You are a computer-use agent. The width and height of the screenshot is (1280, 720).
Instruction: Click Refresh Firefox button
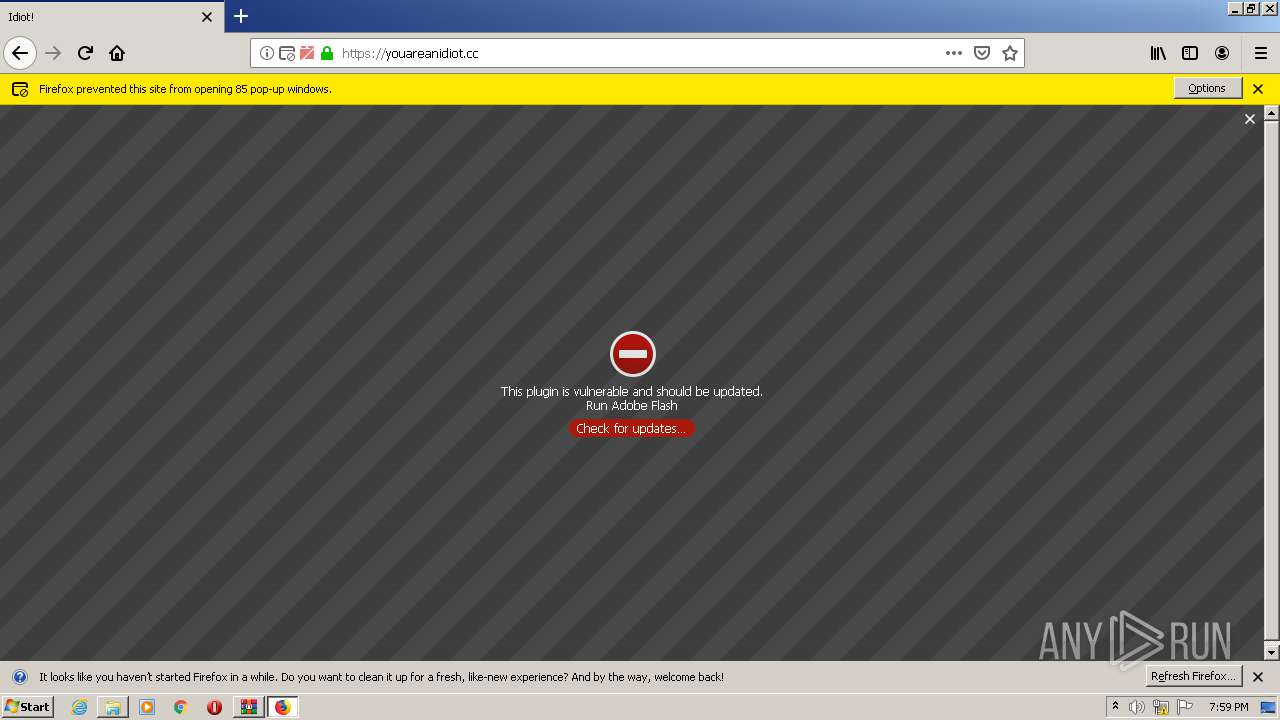pyautogui.click(x=1194, y=676)
